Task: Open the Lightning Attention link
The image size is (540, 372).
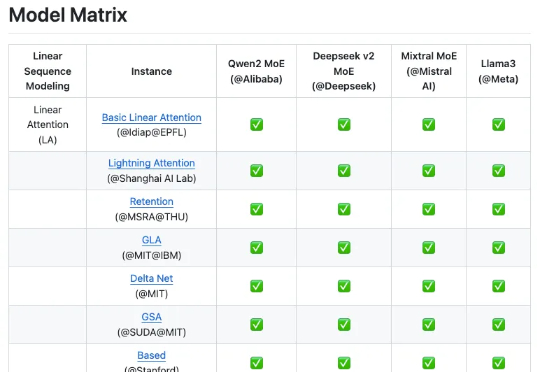Action: pyautogui.click(x=152, y=163)
